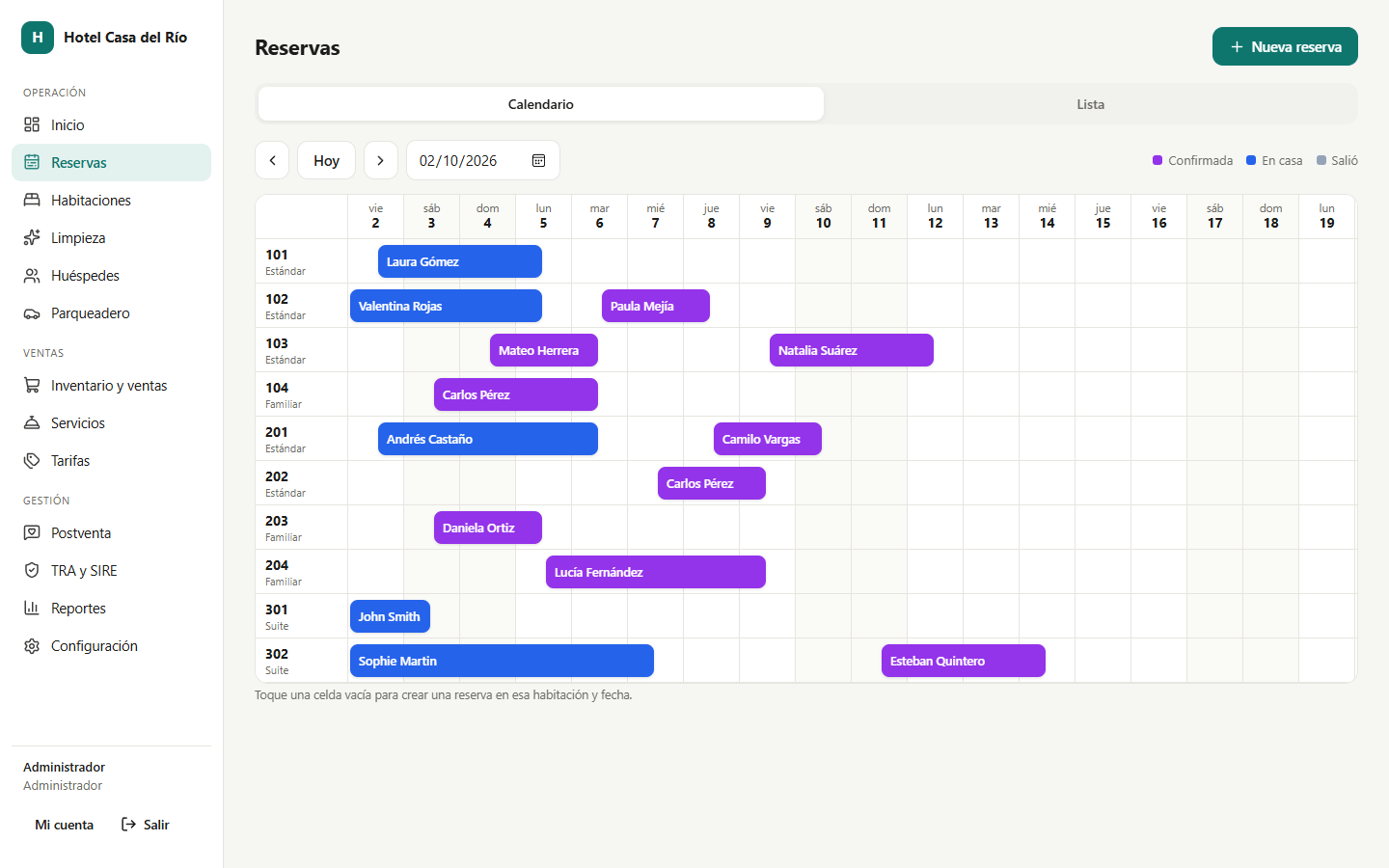This screenshot has height=868, width=1389.
Task: Open Sophie Martin reservation bar
Action: pyautogui.click(x=502, y=661)
